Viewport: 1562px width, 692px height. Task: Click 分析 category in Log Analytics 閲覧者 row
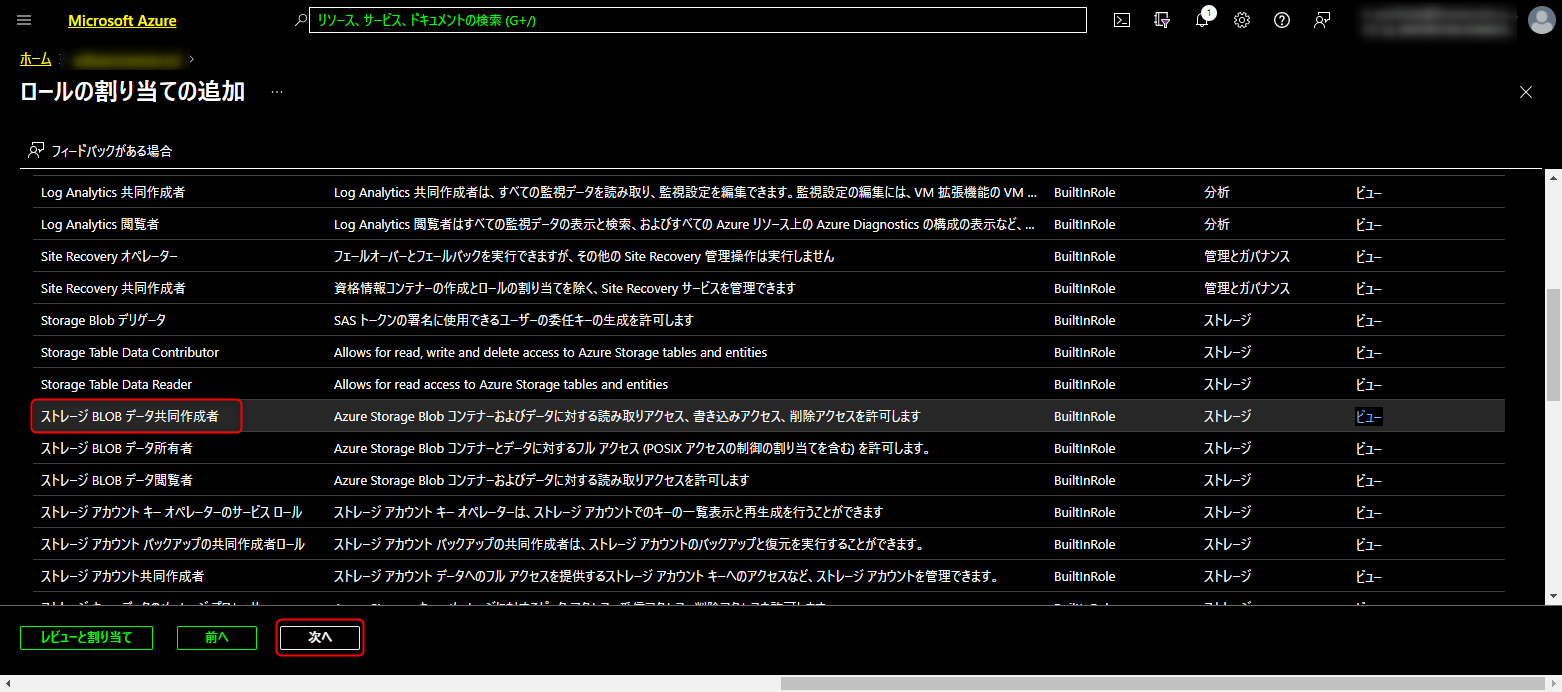[1217, 224]
